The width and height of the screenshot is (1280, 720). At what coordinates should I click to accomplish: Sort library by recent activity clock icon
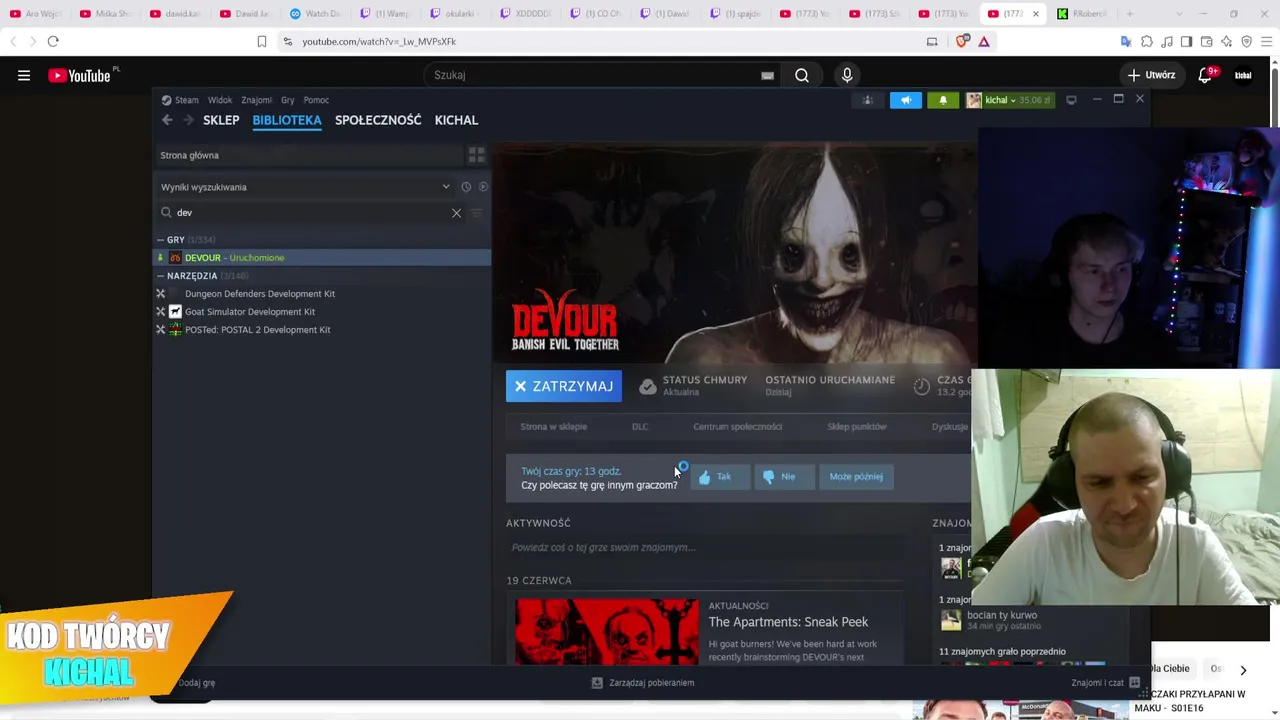click(x=466, y=187)
